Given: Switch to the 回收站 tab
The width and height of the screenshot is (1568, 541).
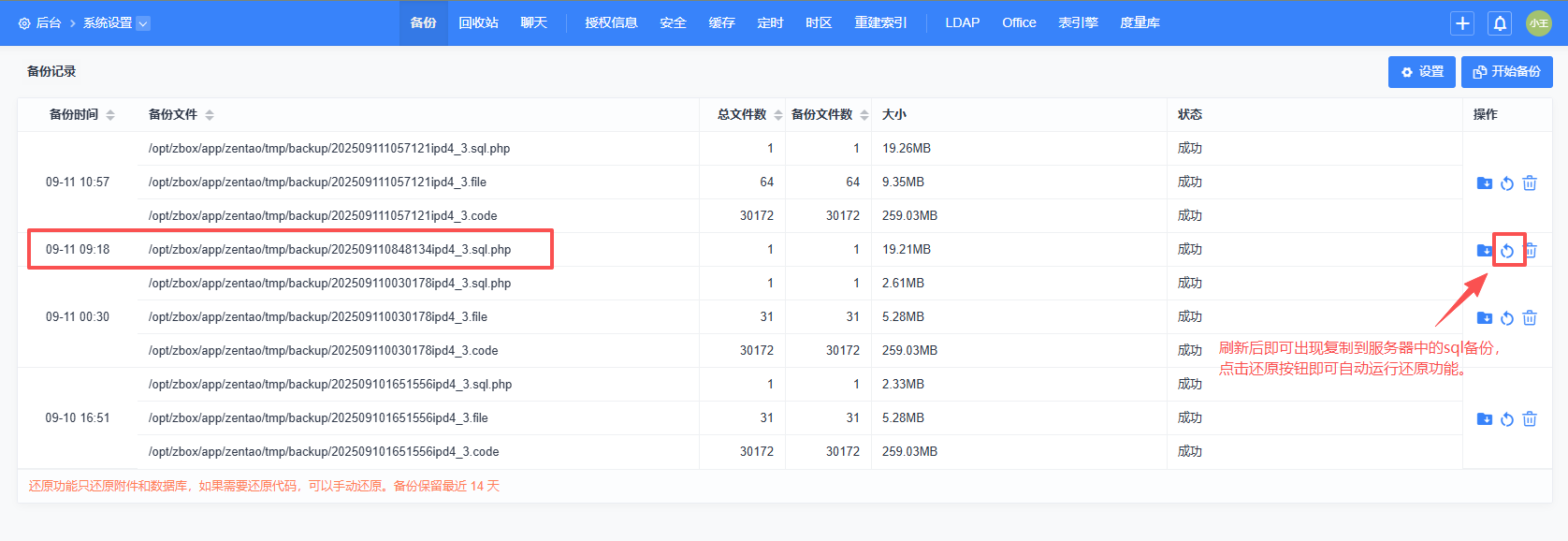Looking at the screenshot, I should (478, 22).
